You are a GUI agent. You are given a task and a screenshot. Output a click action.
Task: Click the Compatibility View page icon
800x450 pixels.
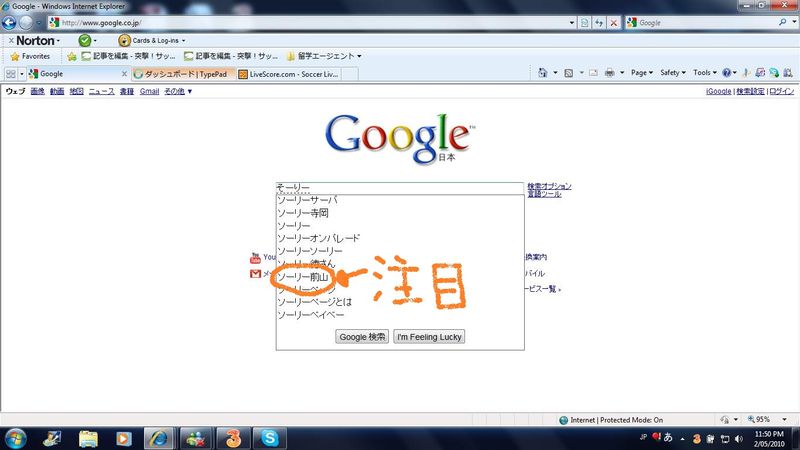click(585, 23)
